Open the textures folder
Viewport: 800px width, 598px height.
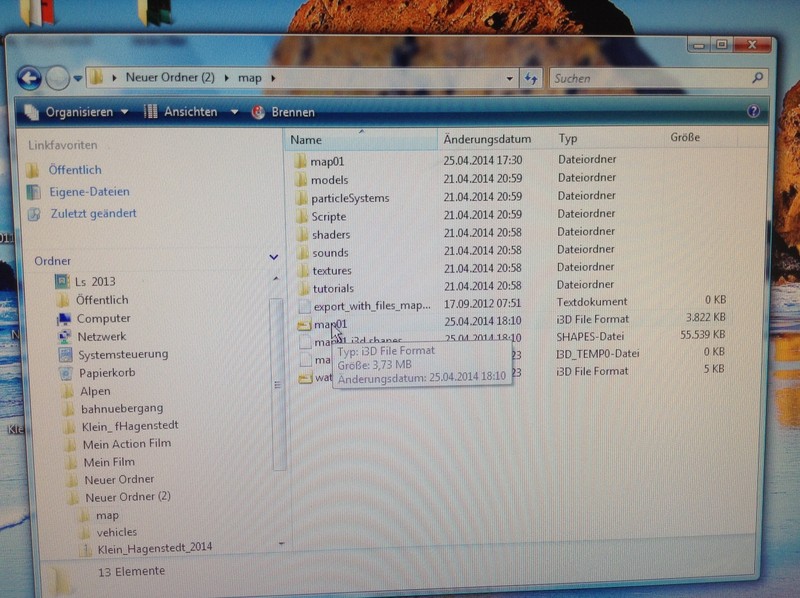(331, 270)
